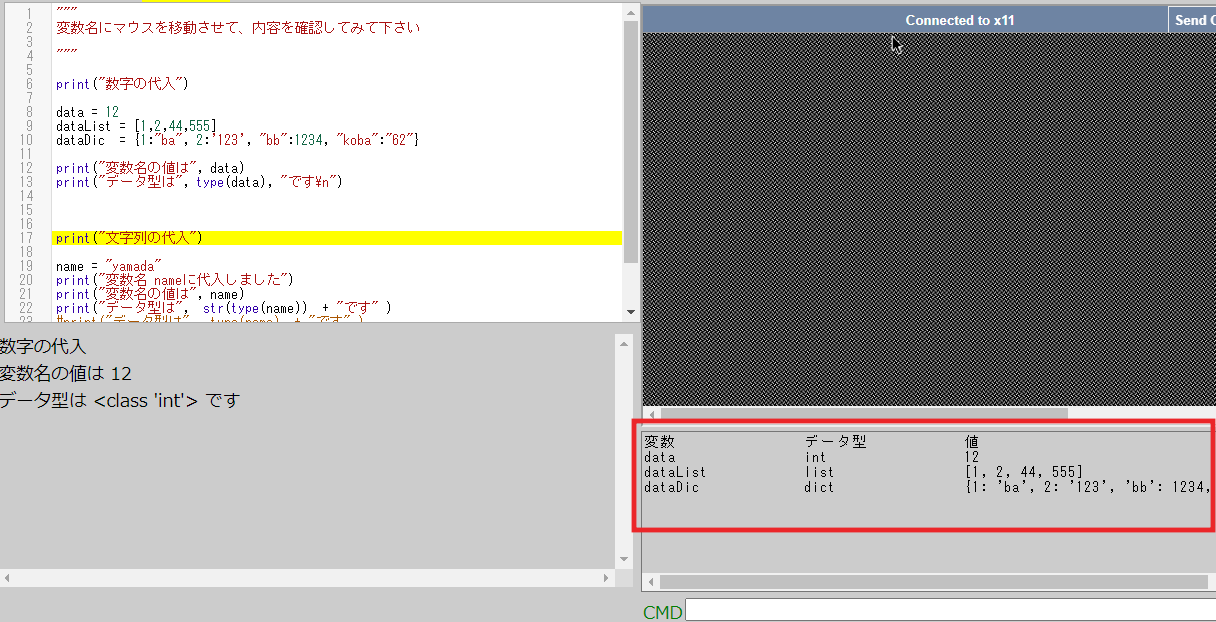Click the x11 viewer's horizontal scroll-left arrow
The height and width of the screenshot is (622, 1216).
coord(652,413)
